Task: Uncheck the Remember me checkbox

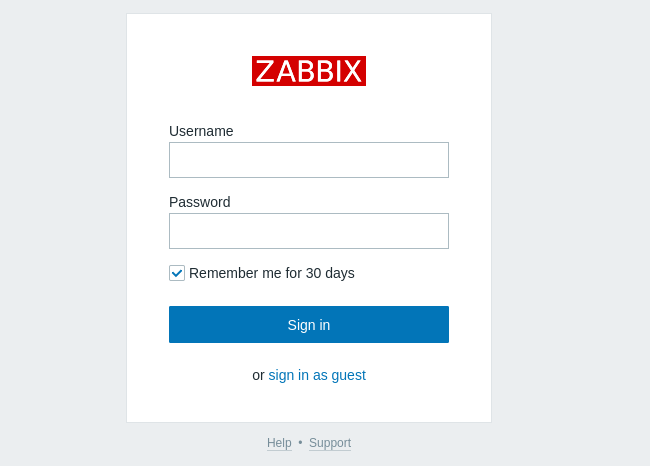Action: click(177, 273)
